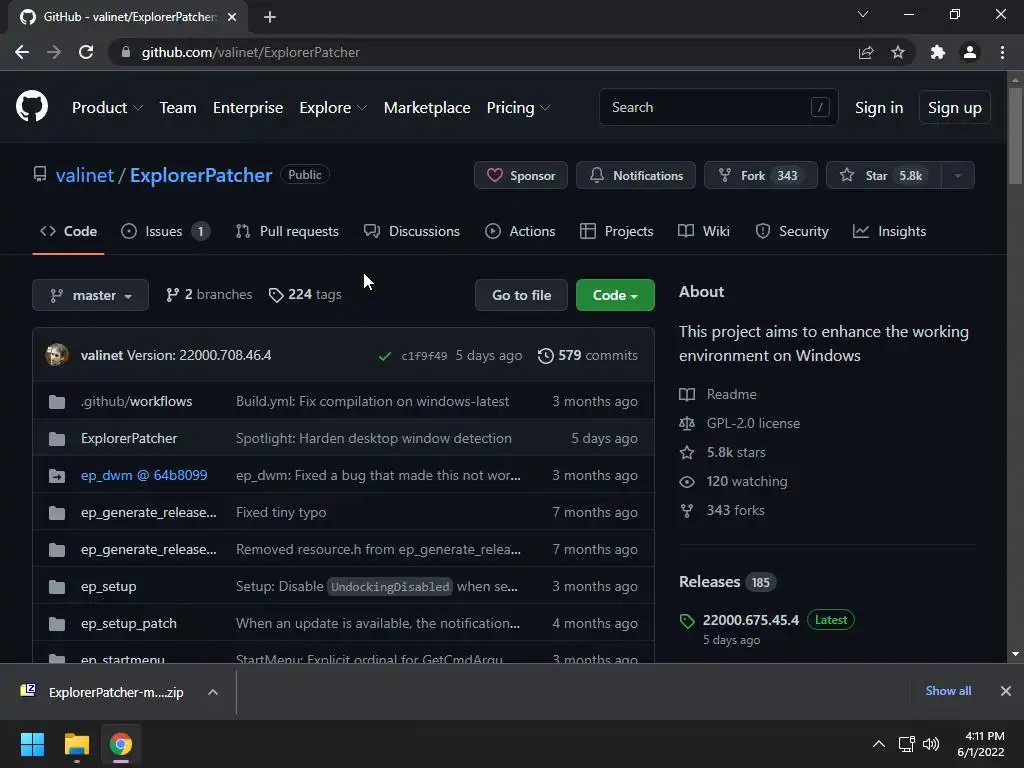Image resolution: width=1024 pixels, height=768 pixels.
Task: Open the Actions tab
Action: pos(520,231)
